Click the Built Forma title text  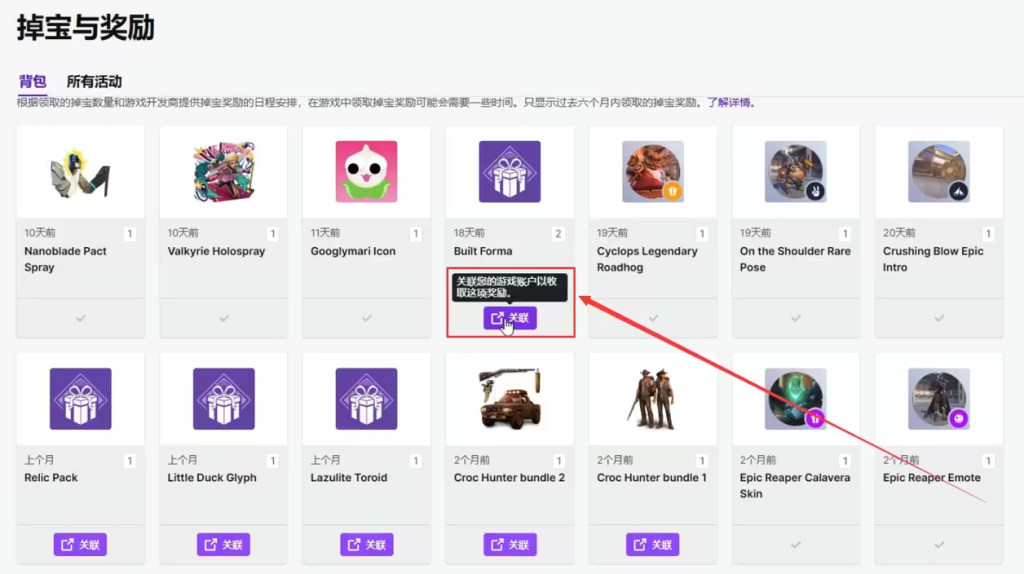(483, 251)
